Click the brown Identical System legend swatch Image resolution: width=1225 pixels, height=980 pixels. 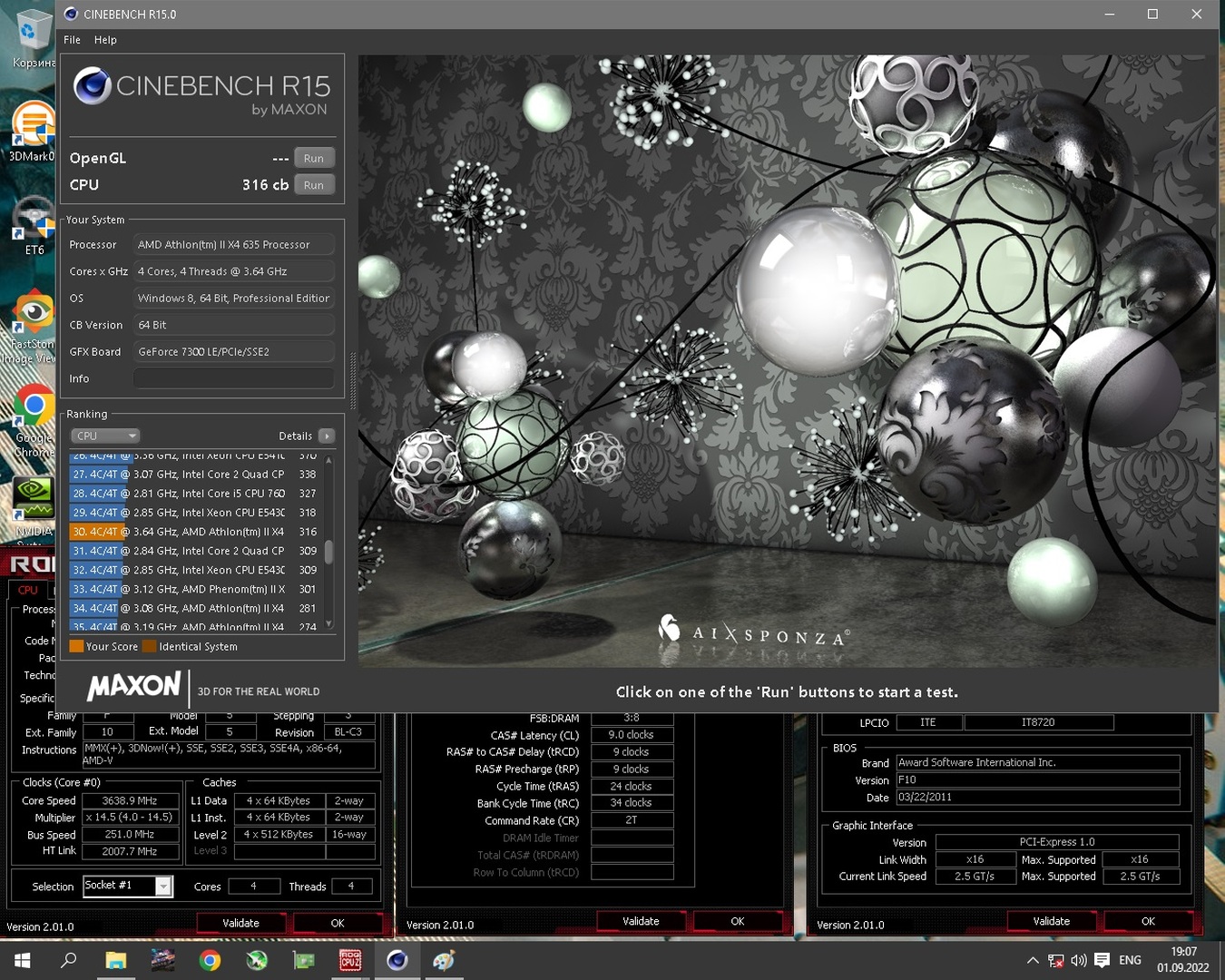click(150, 646)
